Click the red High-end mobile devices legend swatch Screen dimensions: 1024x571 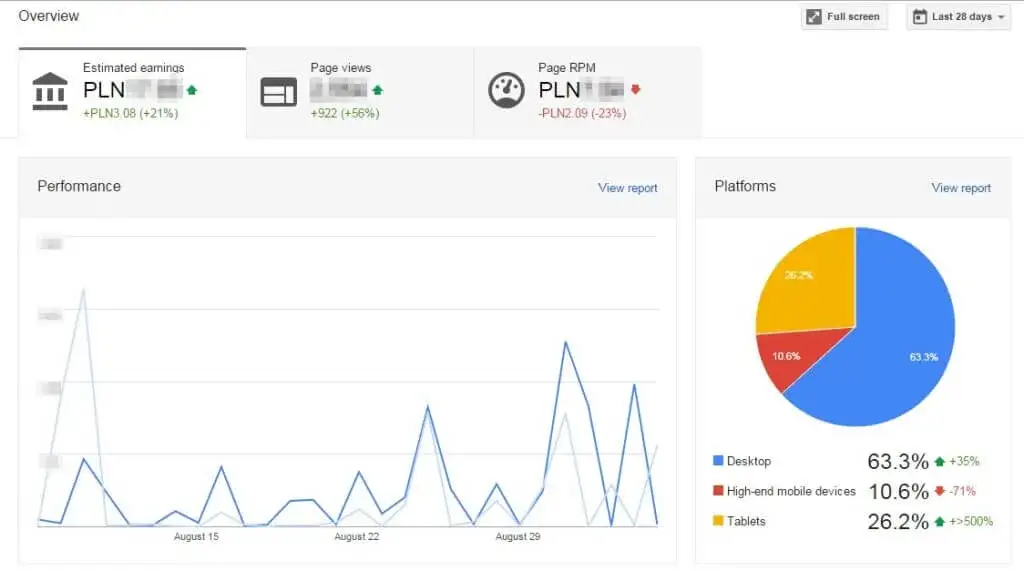[717, 491]
